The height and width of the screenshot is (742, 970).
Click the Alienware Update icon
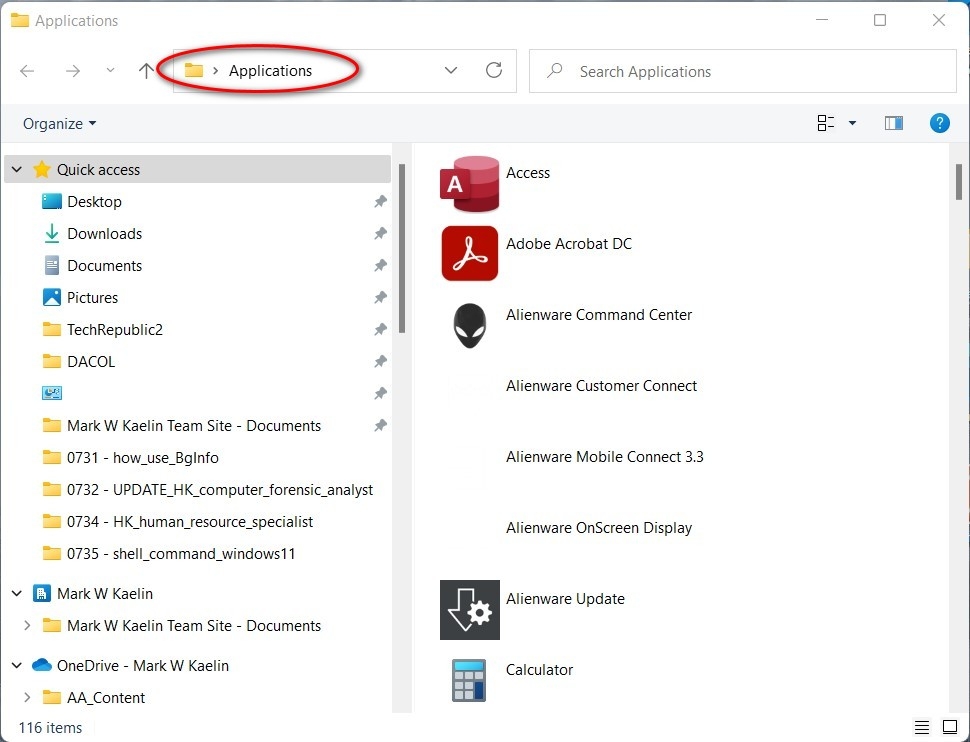469,609
